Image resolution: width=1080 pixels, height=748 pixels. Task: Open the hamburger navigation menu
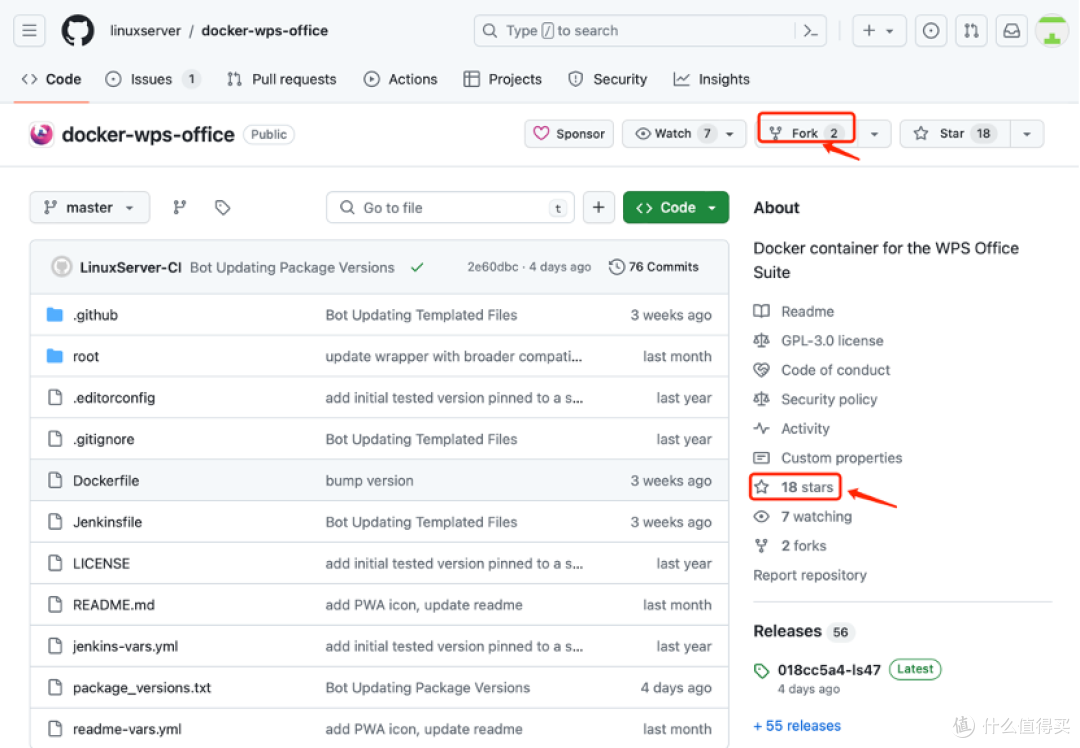(x=29, y=30)
